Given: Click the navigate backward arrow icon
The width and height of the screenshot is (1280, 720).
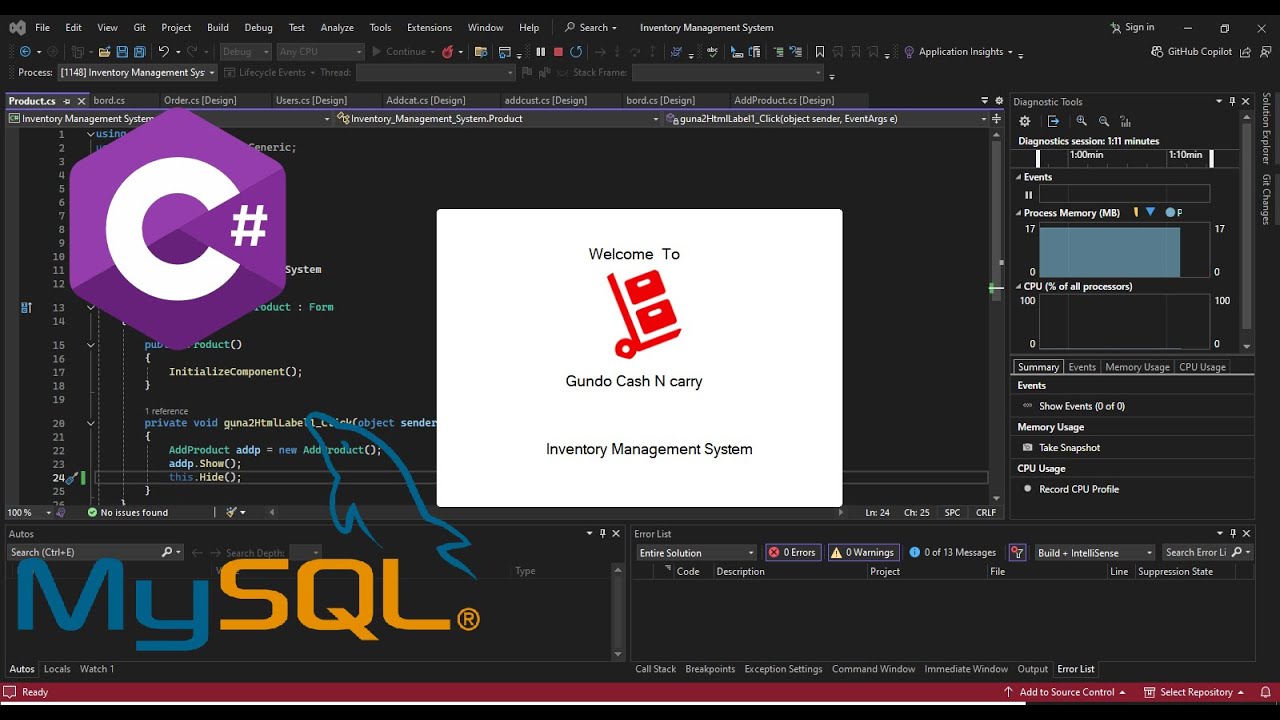Looking at the screenshot, I should coord(25,52).
